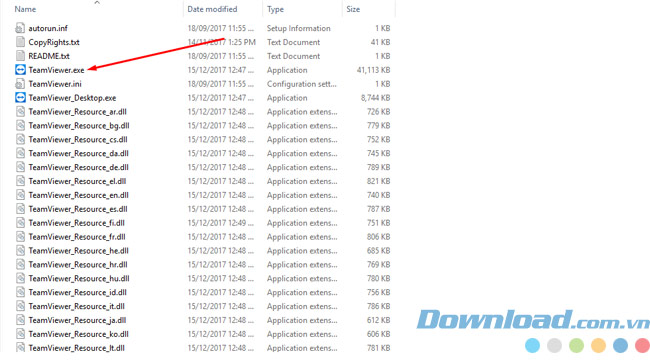
Task: Click the README.txt document icon
Action: [20, 56]
